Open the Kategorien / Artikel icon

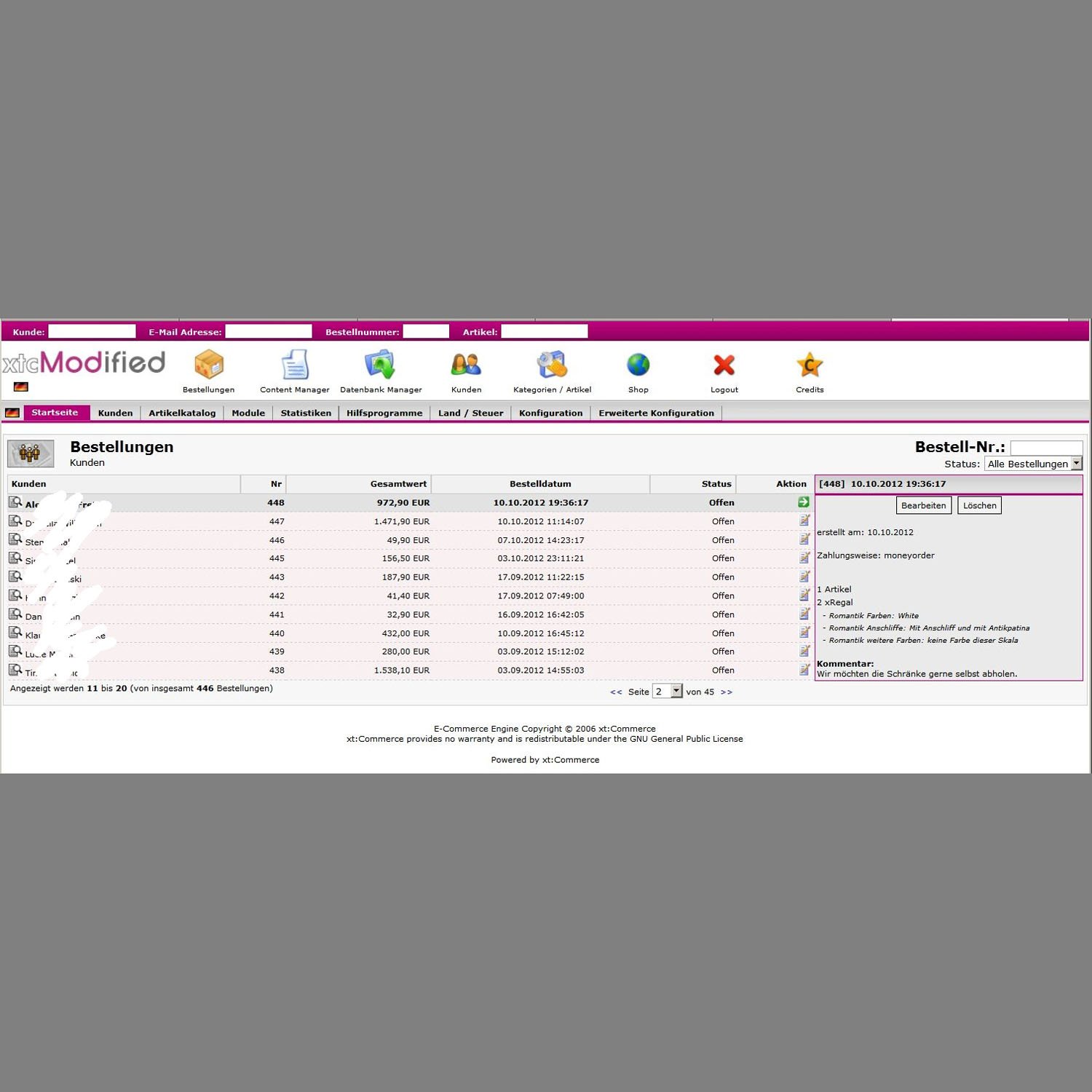tap(552, 364)
